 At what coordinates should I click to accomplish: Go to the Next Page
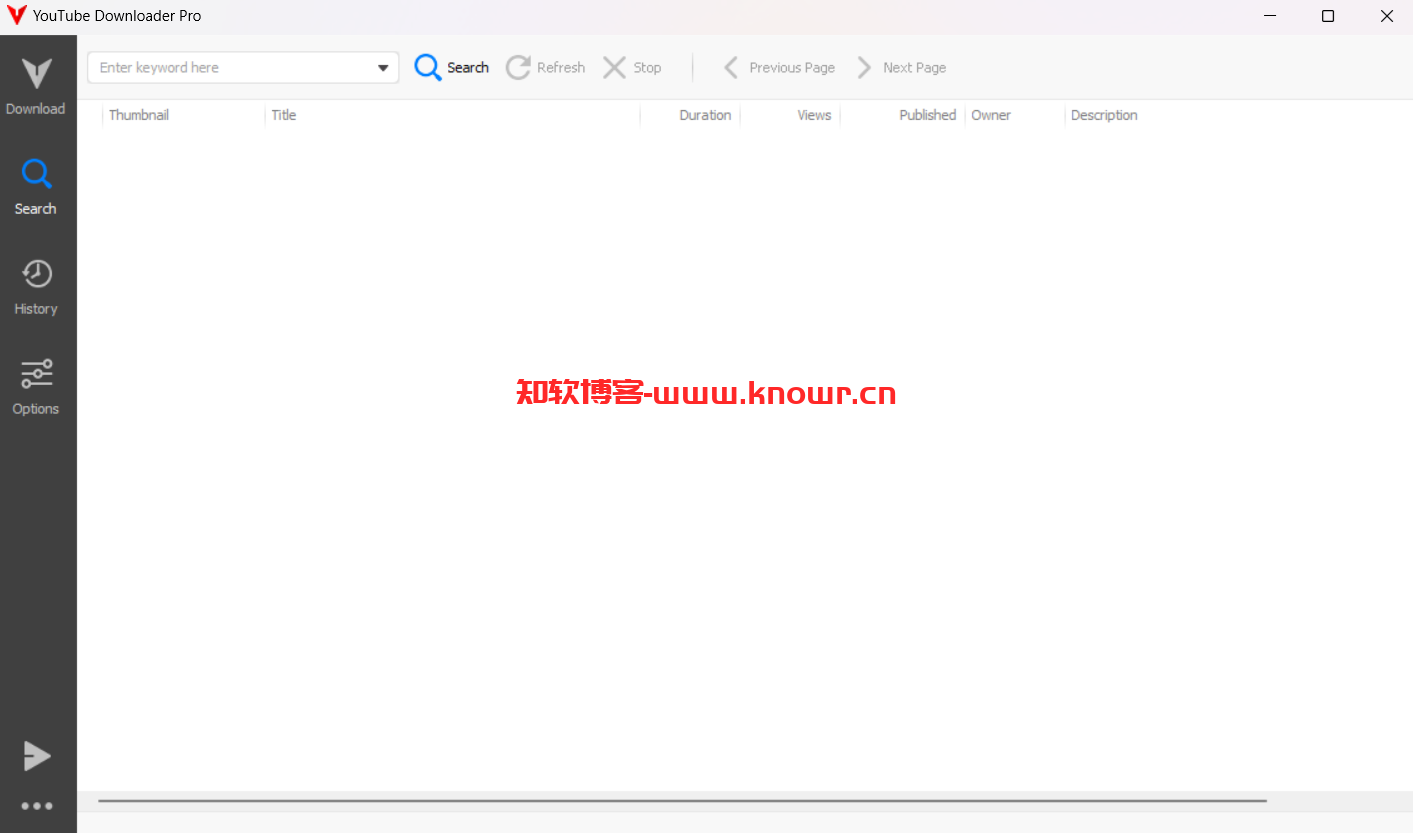click(x=901, y=67)
